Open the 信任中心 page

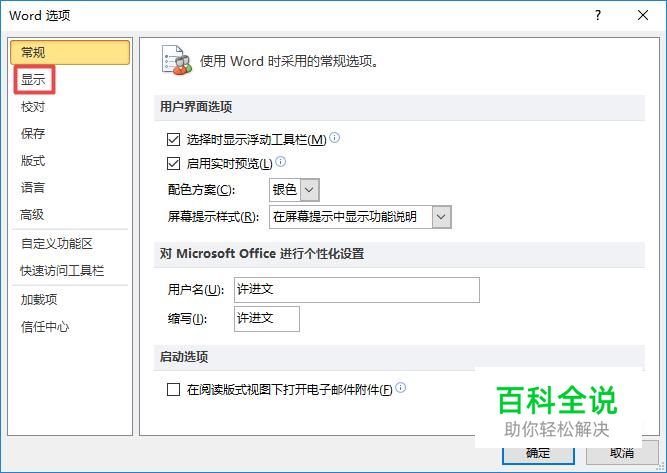[45, 327]
